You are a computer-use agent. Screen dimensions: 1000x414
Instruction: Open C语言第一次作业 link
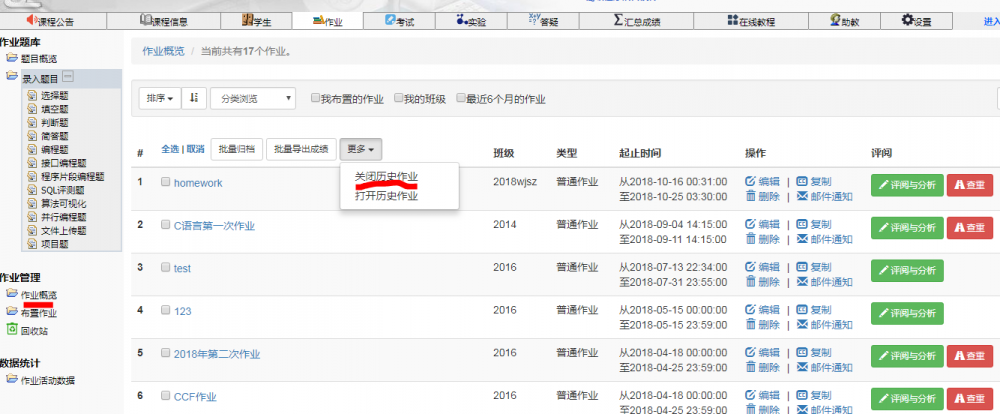click(x=214, y=226)
